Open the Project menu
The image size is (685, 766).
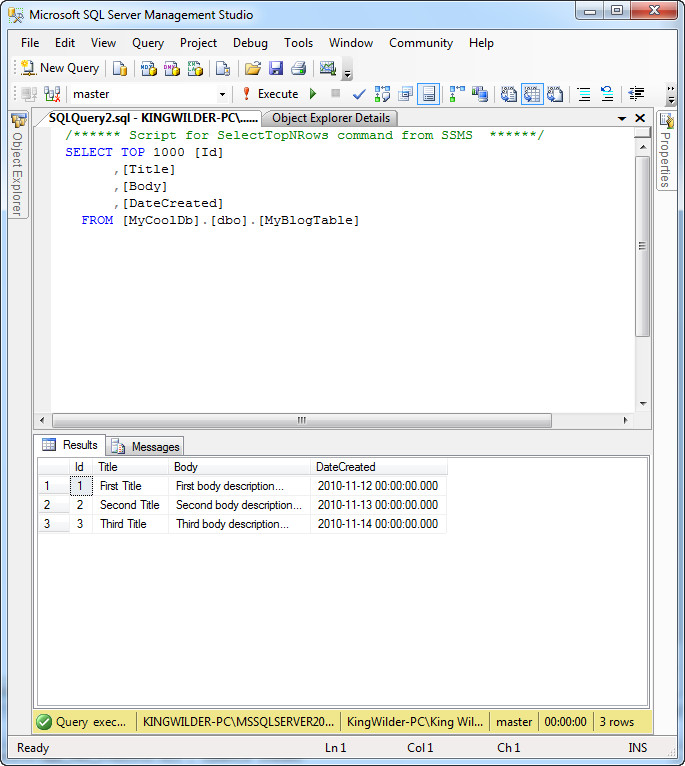198,43
